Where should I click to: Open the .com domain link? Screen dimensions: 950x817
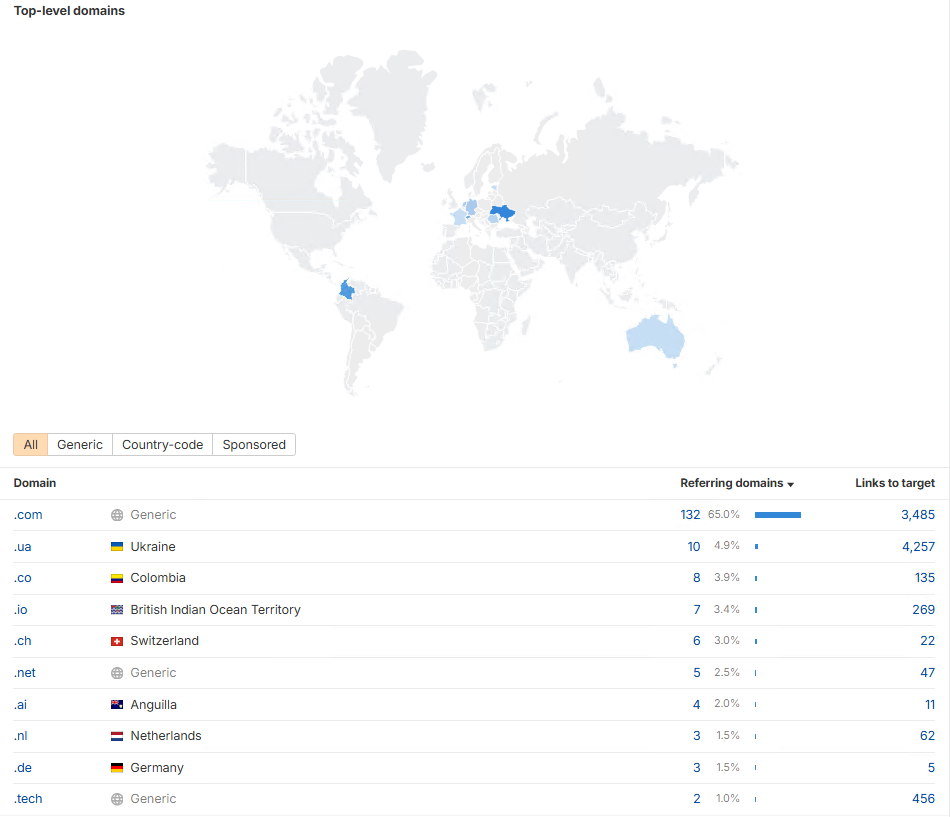click(x=28, y=515)
